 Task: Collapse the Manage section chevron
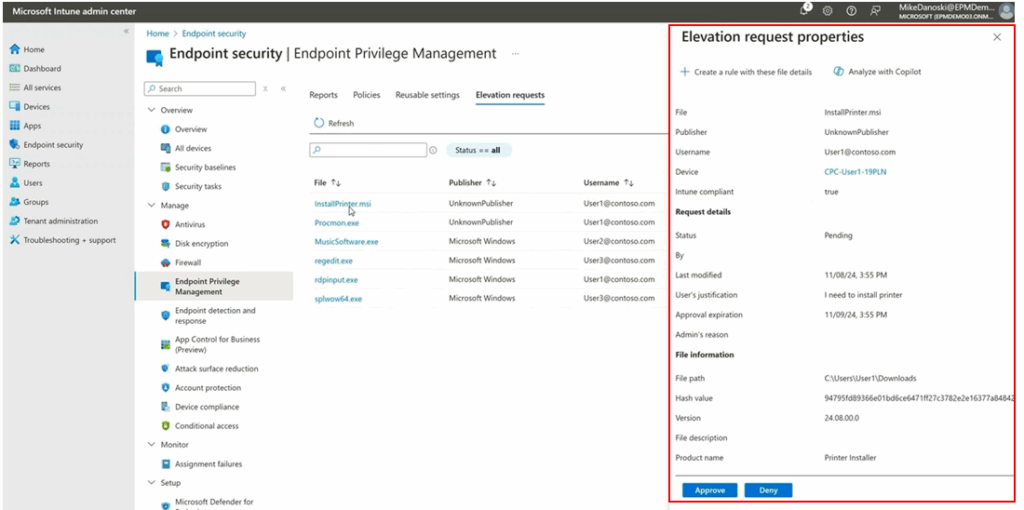pyautogui.click(x=152, y=205)
